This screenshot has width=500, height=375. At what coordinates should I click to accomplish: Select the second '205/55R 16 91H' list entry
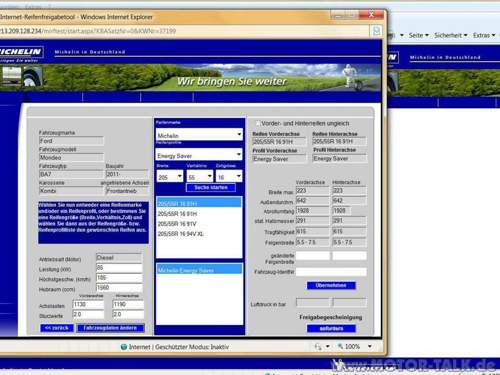[199, 214]
